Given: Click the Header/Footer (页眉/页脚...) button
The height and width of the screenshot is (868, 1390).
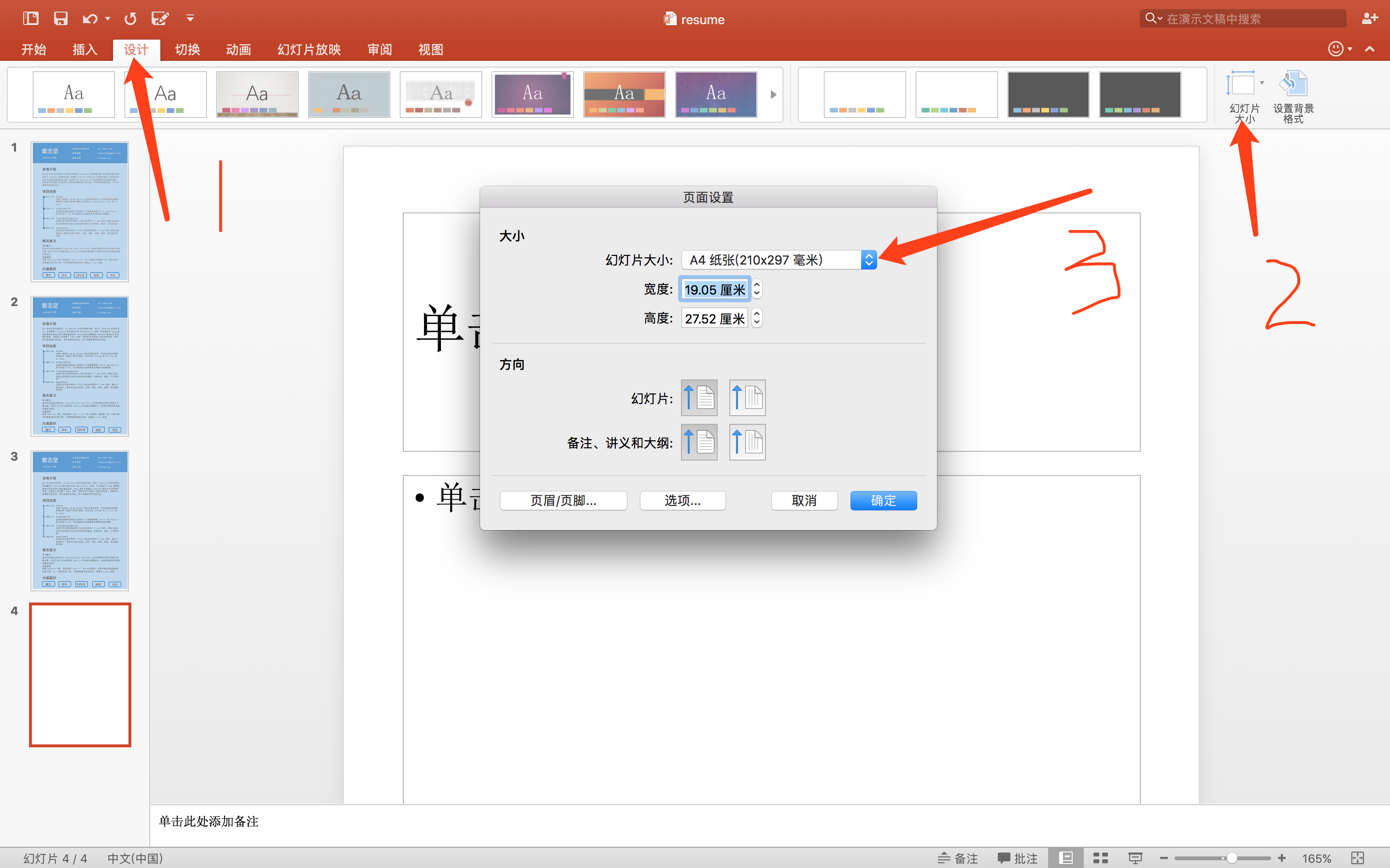Looking at the screenshot, I should pyautogui.click(x=563, y=501).
